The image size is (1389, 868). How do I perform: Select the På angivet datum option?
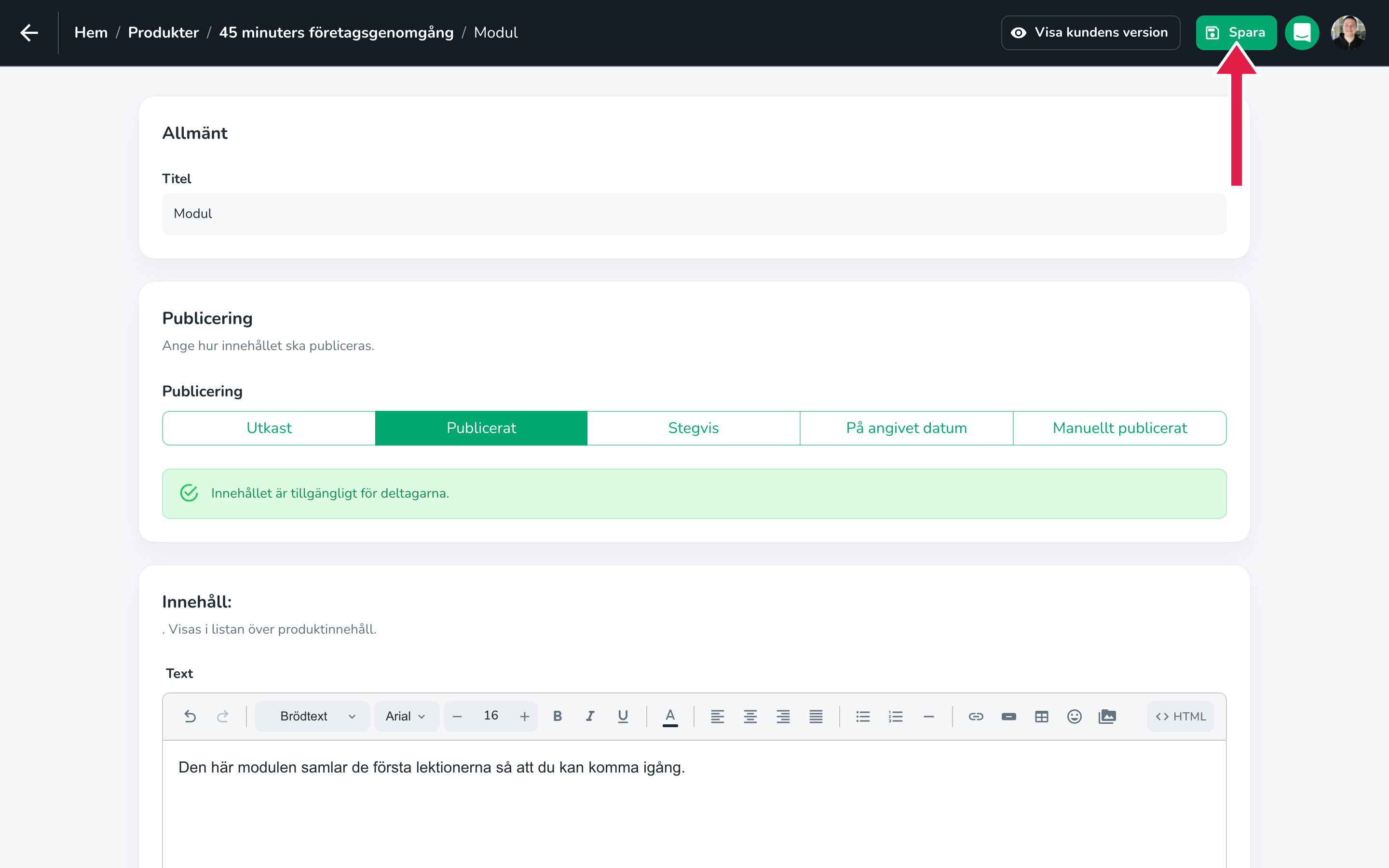906,428
